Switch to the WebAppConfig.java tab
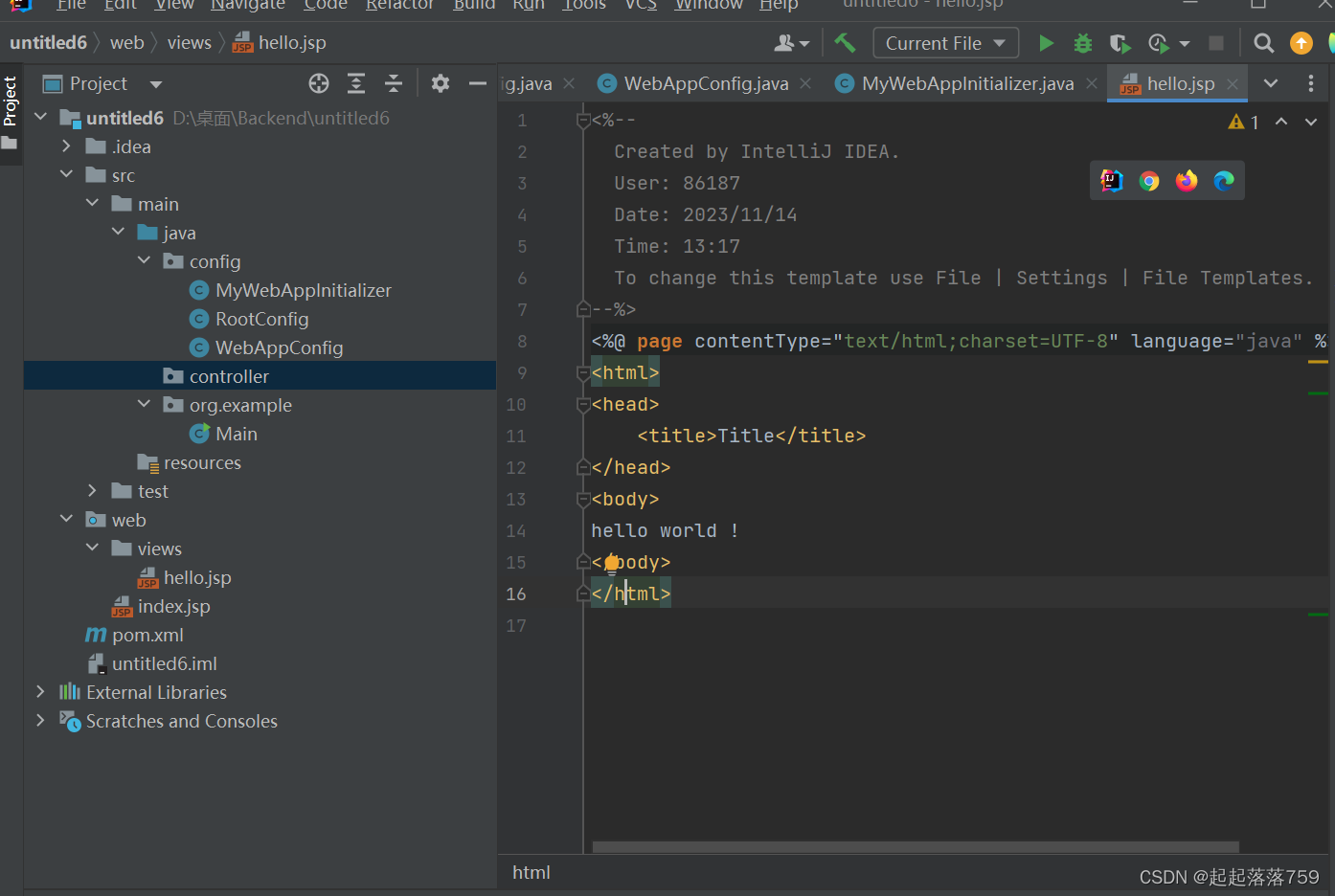The width and height of the screenshot is (1335, 896). pos(706,83)
